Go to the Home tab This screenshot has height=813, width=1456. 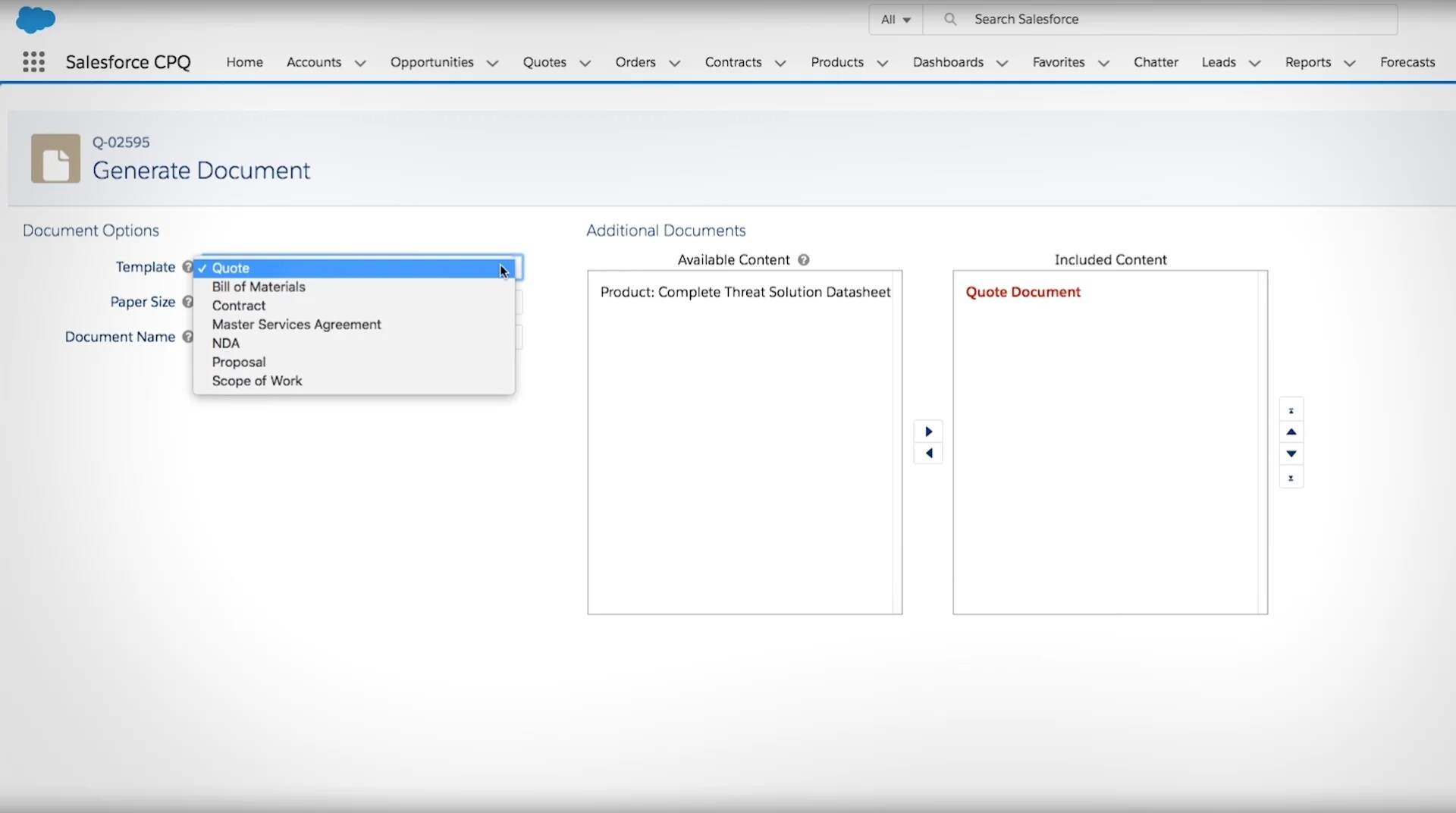[244, 62]
